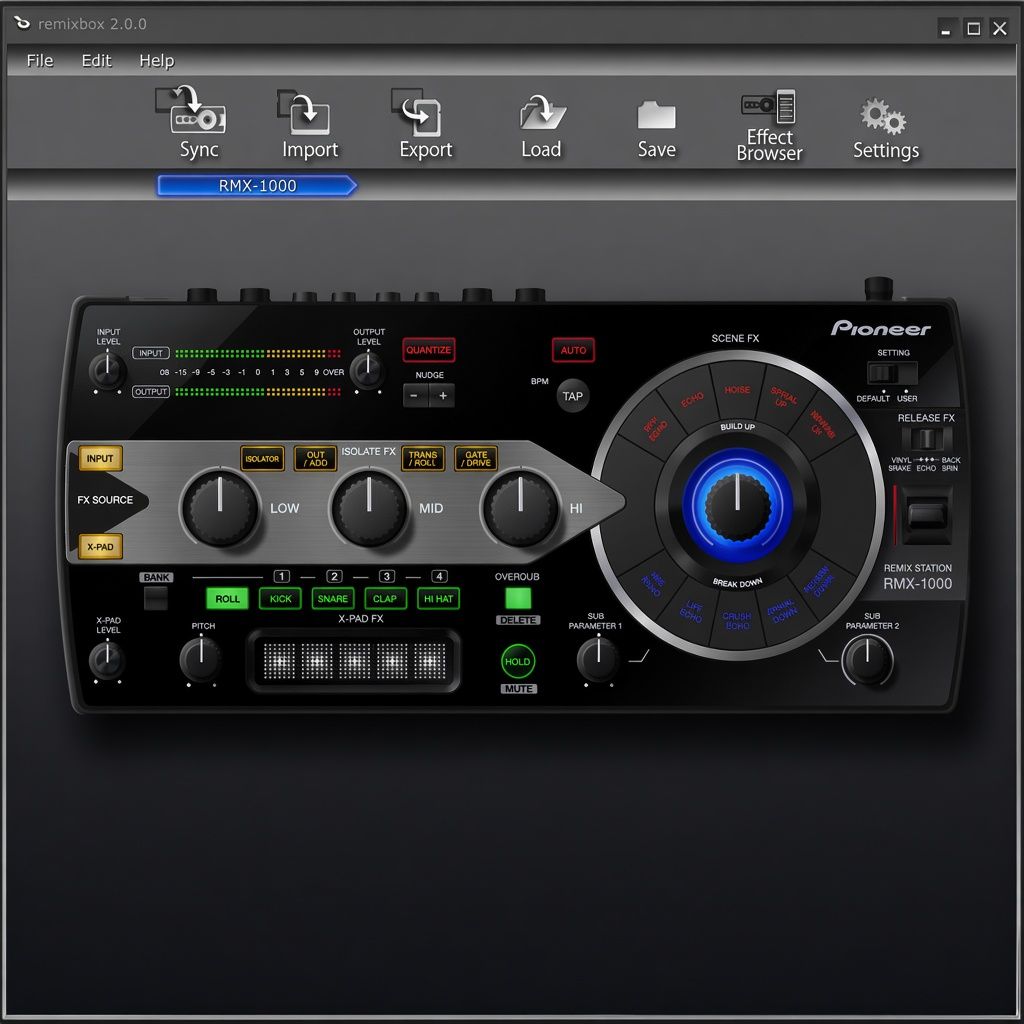The height and width of the screenshot is (1024, 1024).
Task: Select INPUT as FX source
Action: [x=100, y=458]
